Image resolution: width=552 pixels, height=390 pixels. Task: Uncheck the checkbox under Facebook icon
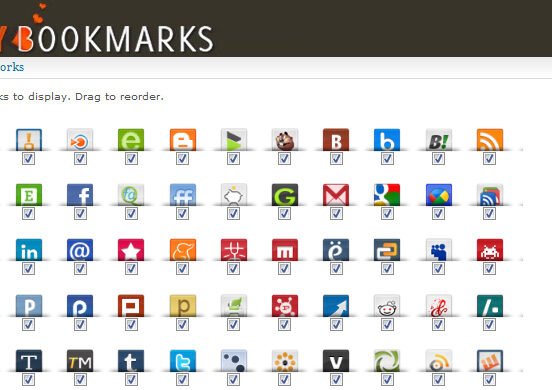point(80,213)
